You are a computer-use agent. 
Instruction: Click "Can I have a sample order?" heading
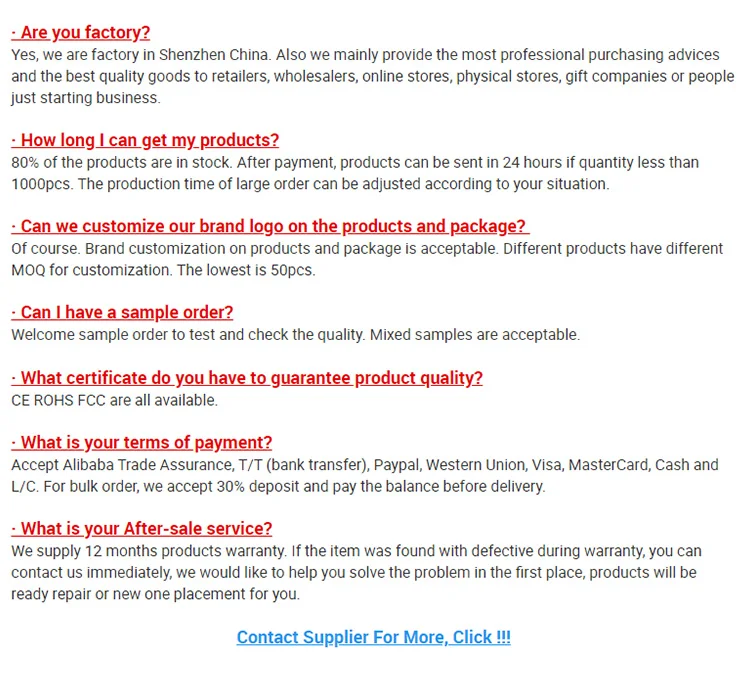point(122,312)
